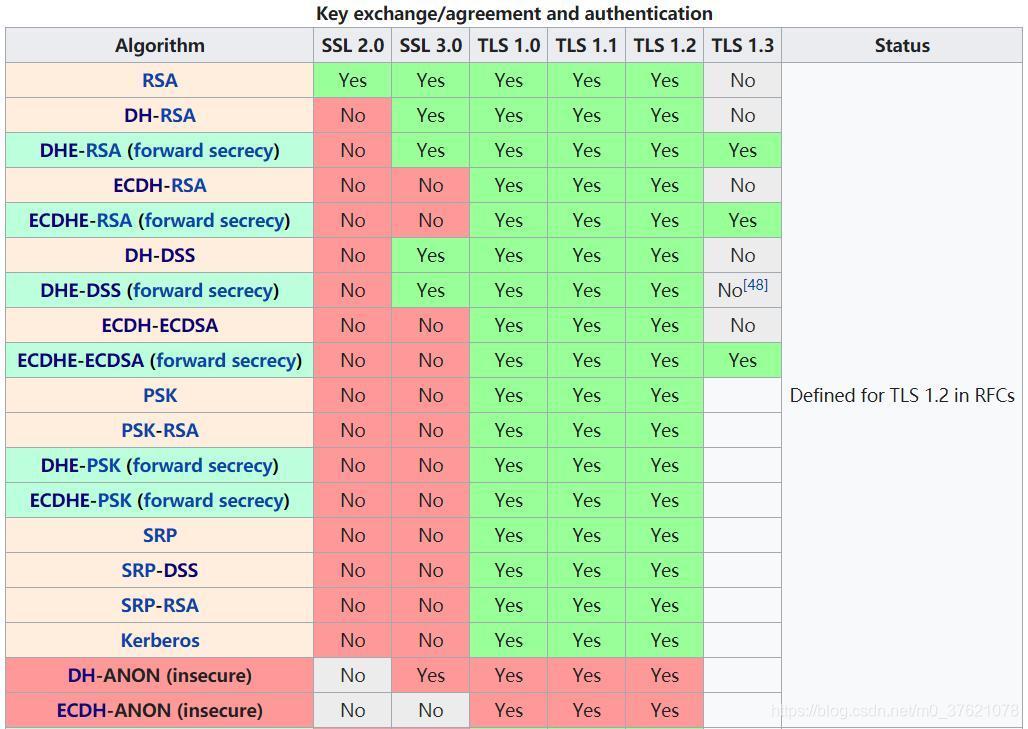Screen dimensions: 1028x729
Task: Open the DSS link in the DH-DSS row
Action: pyautogui.click(x=177, y=256)
